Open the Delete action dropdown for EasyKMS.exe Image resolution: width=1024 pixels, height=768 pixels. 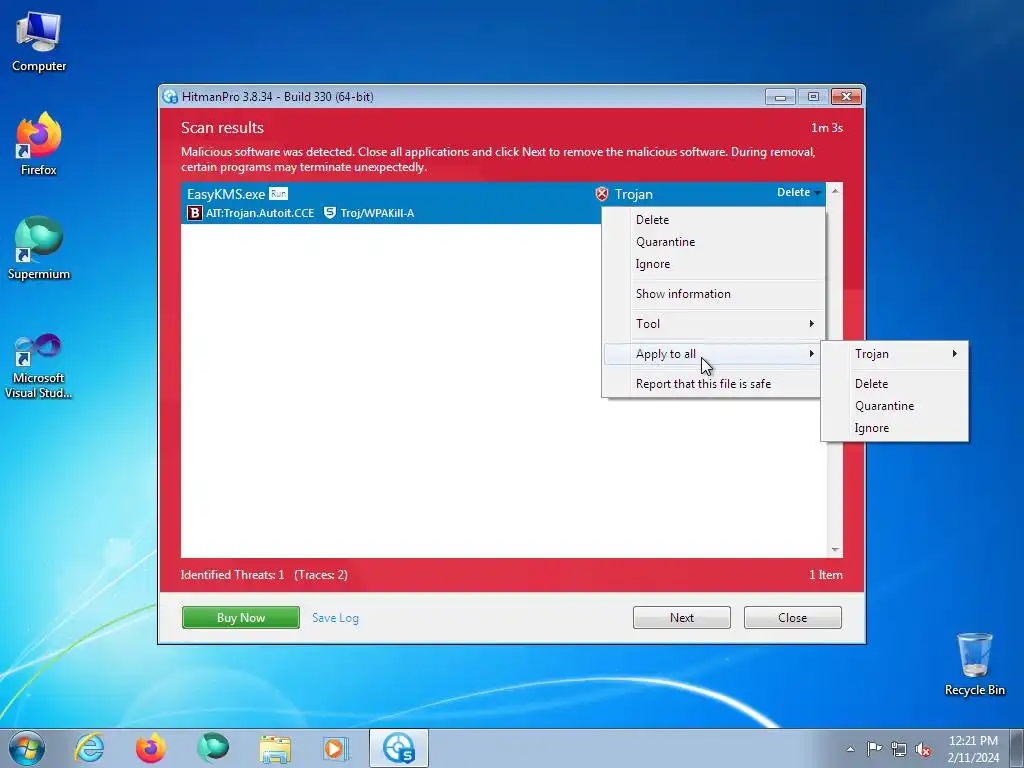798,192
